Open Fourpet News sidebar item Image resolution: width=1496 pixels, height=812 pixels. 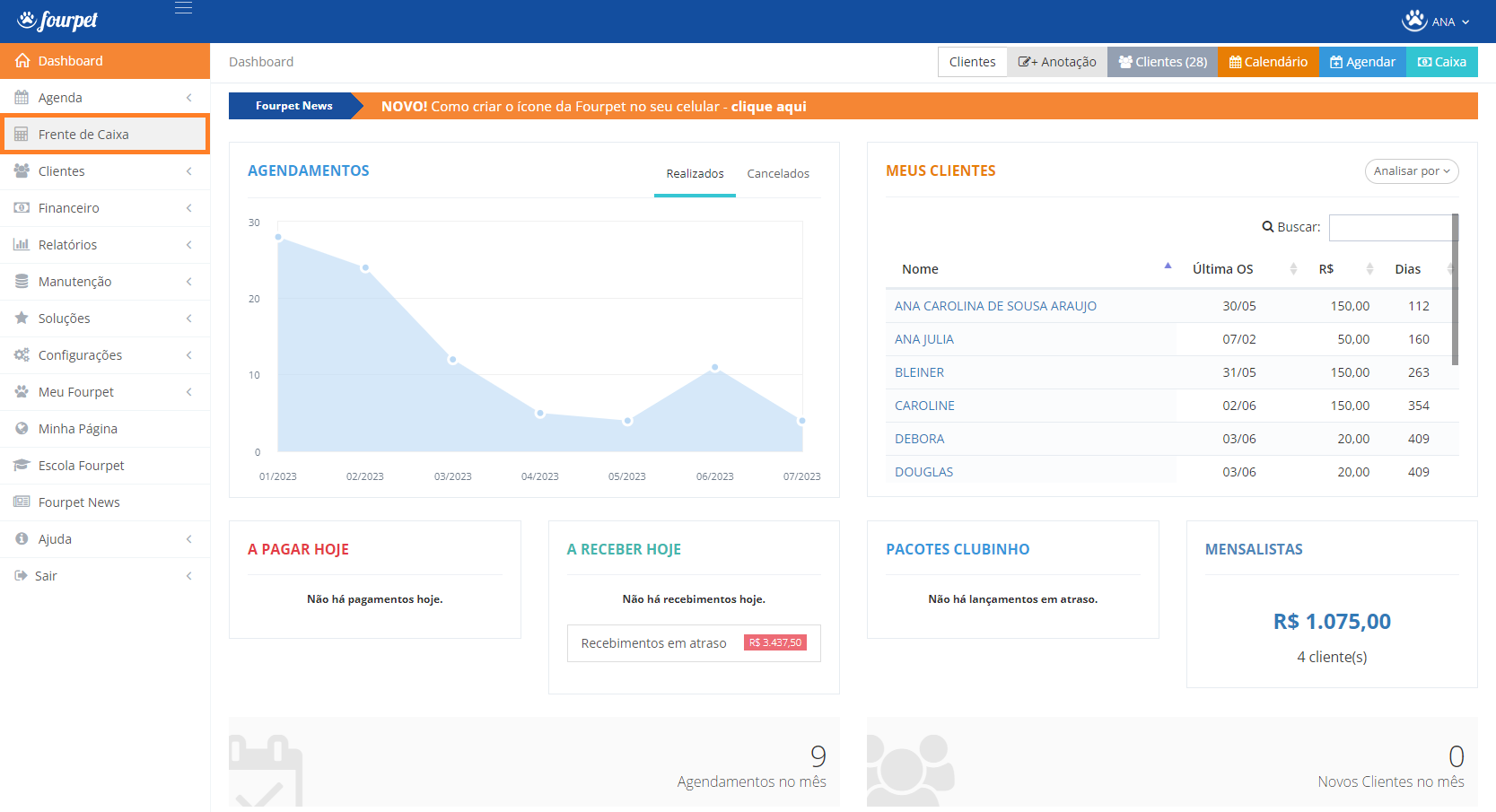pyautogui.click(x=105, y=502)
